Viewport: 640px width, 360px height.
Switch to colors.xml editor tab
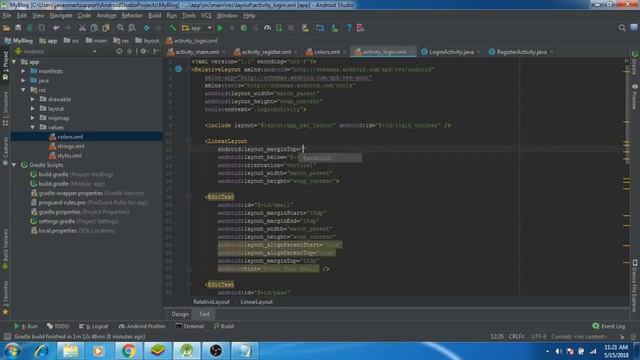click(x=327, y=52)
